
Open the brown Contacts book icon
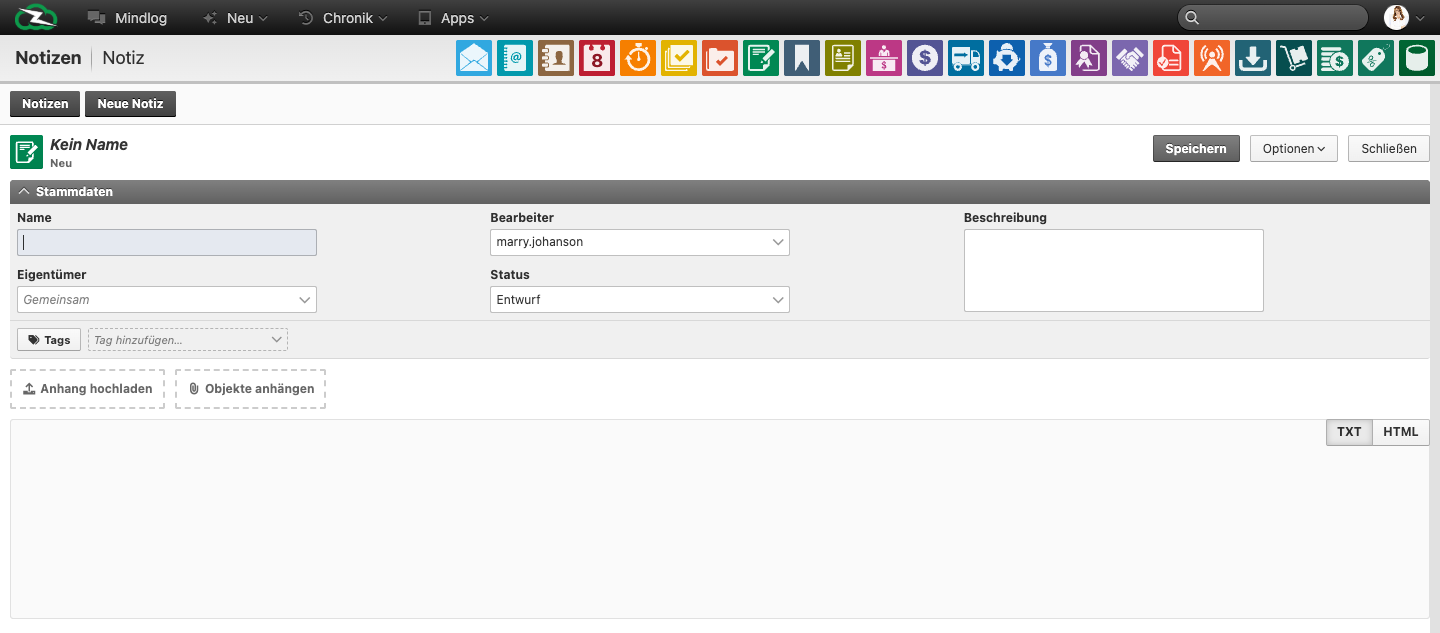(x=556, y=58)
